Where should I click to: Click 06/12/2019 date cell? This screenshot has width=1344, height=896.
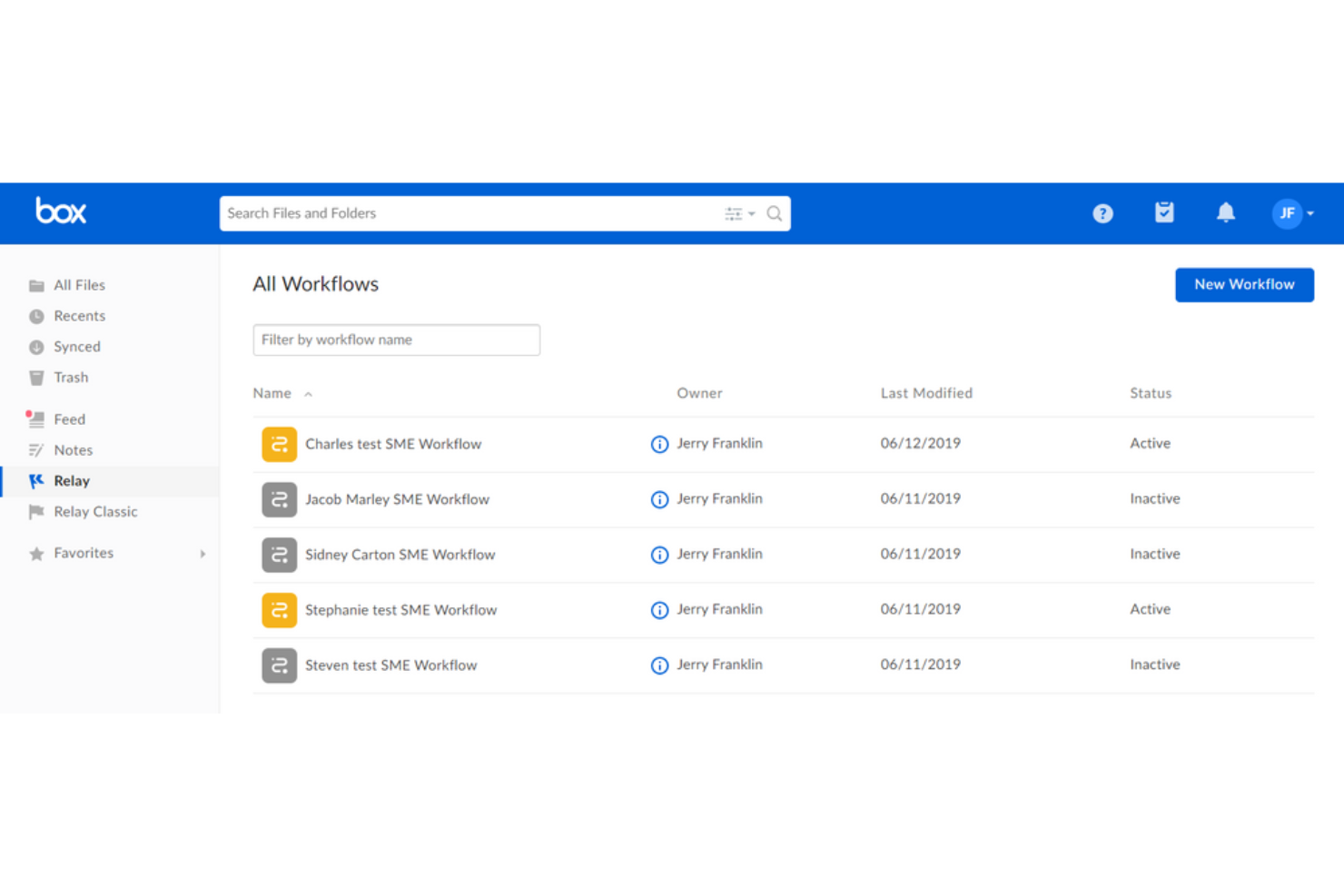(920, 443)
